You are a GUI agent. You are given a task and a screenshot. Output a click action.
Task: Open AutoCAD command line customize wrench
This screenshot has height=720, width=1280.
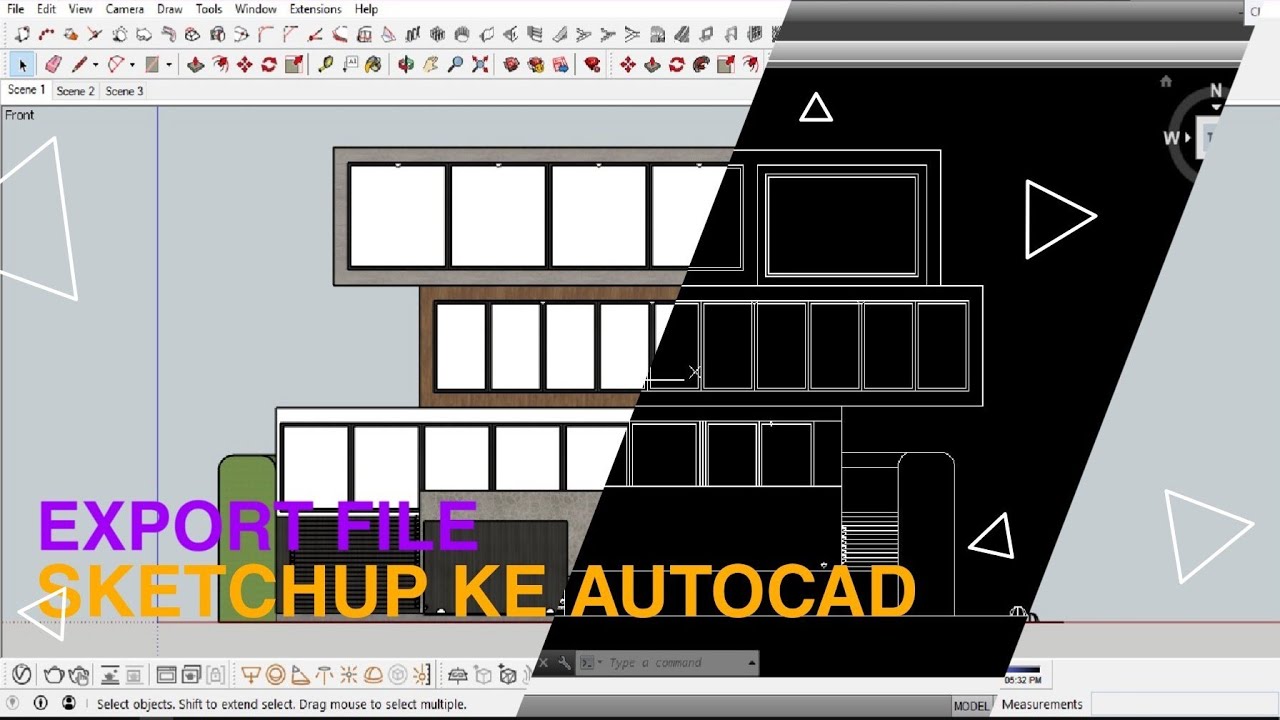(x=565, y=662)
